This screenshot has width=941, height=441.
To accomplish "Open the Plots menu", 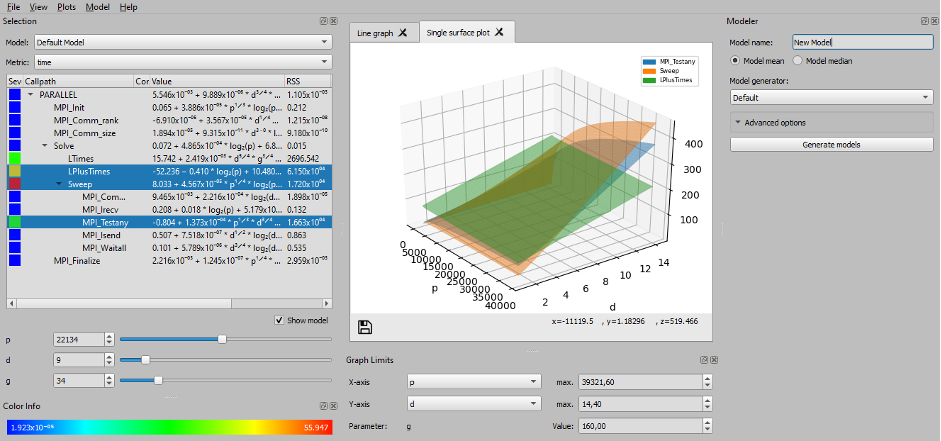I will point(66,7).
